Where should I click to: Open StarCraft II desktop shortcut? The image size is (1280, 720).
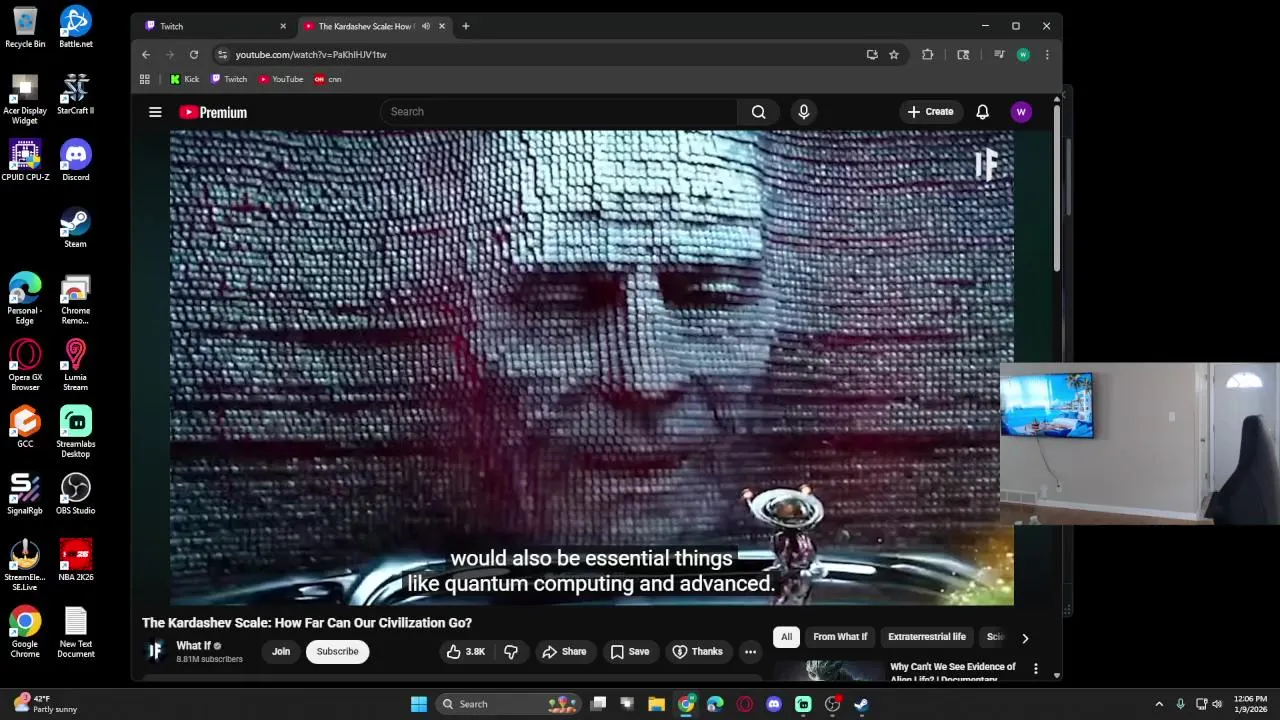coord(76,94)
